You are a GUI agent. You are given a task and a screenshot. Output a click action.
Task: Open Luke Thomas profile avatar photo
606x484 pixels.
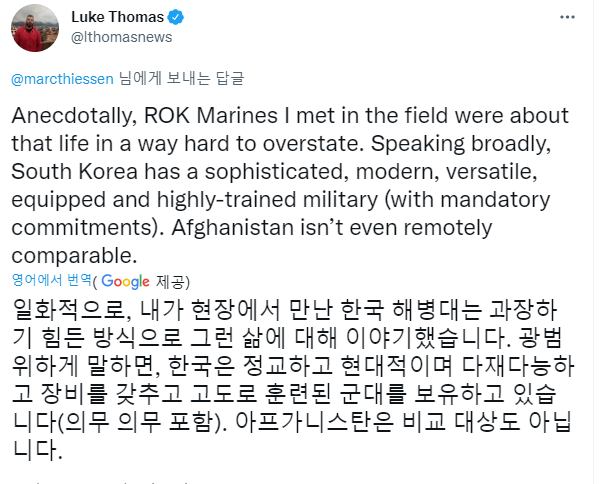[35, 28]
